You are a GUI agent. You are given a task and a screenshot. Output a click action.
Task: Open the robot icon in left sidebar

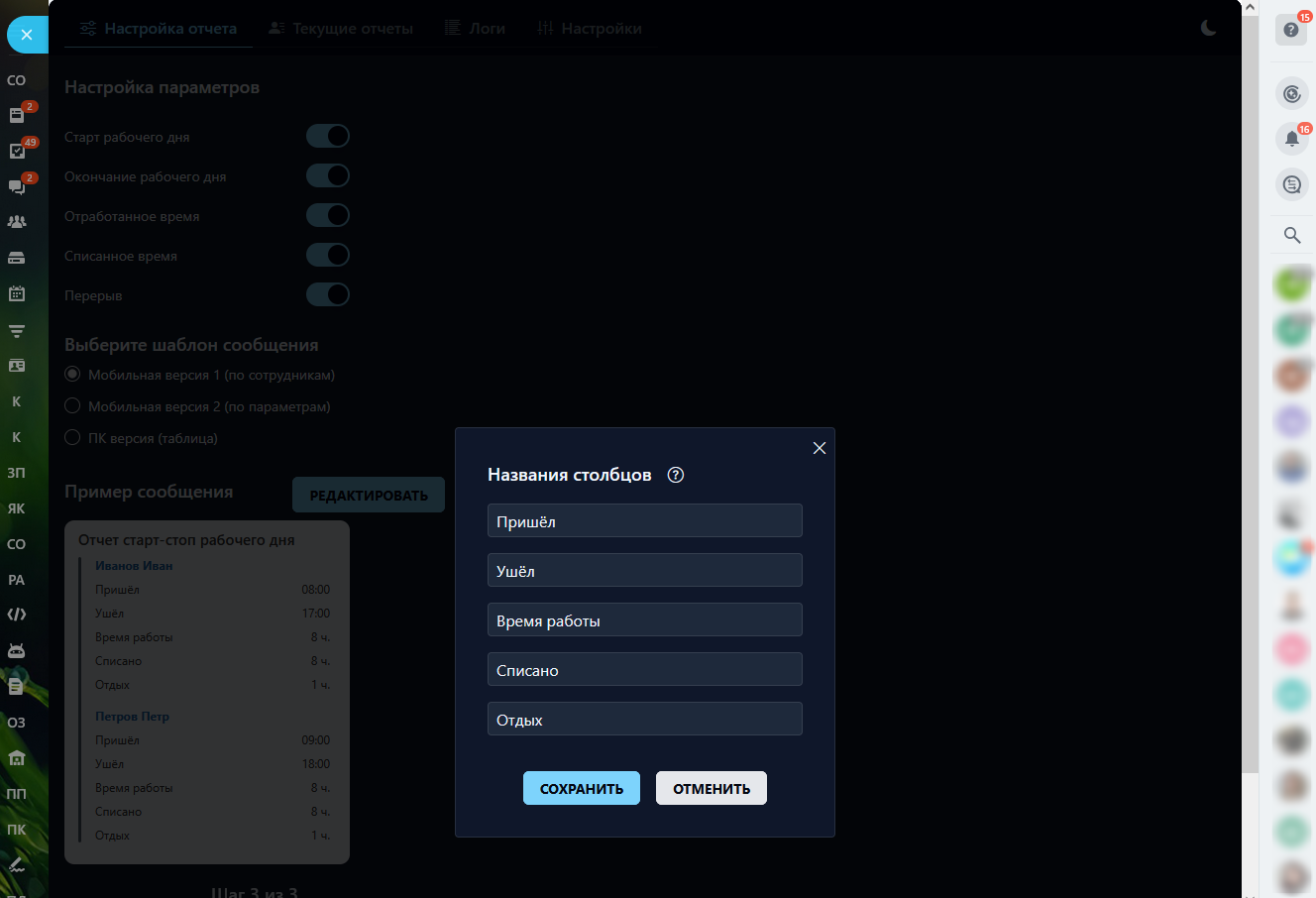(17, 650)
